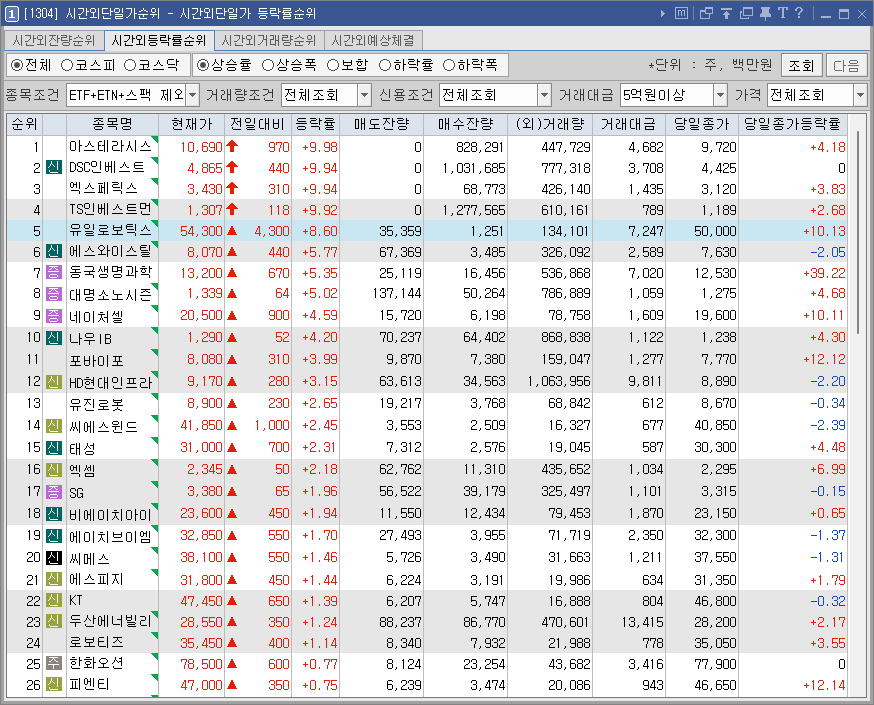Click the 다음 next button
This screenshot has width=874, height=705.
click(x=846, y=65)
